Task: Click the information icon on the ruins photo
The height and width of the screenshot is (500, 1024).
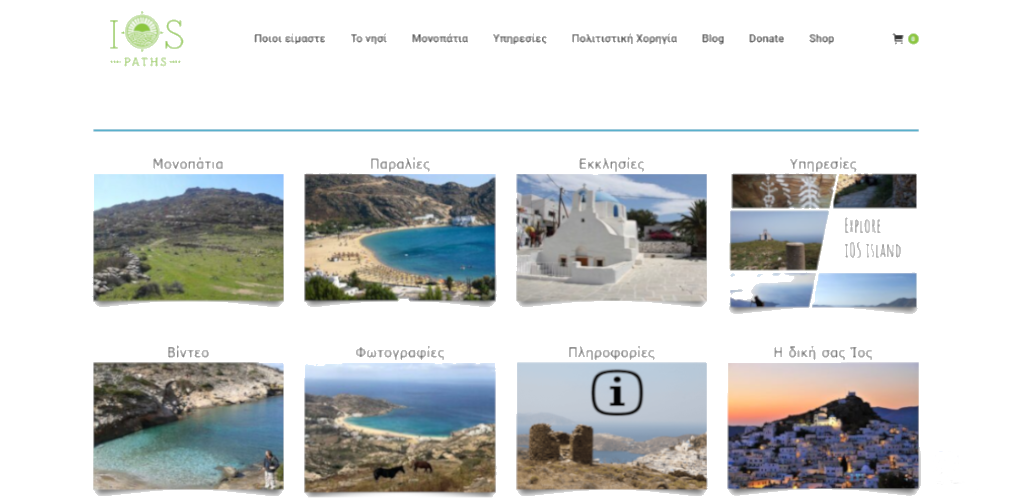Action: tap(617, 393)
